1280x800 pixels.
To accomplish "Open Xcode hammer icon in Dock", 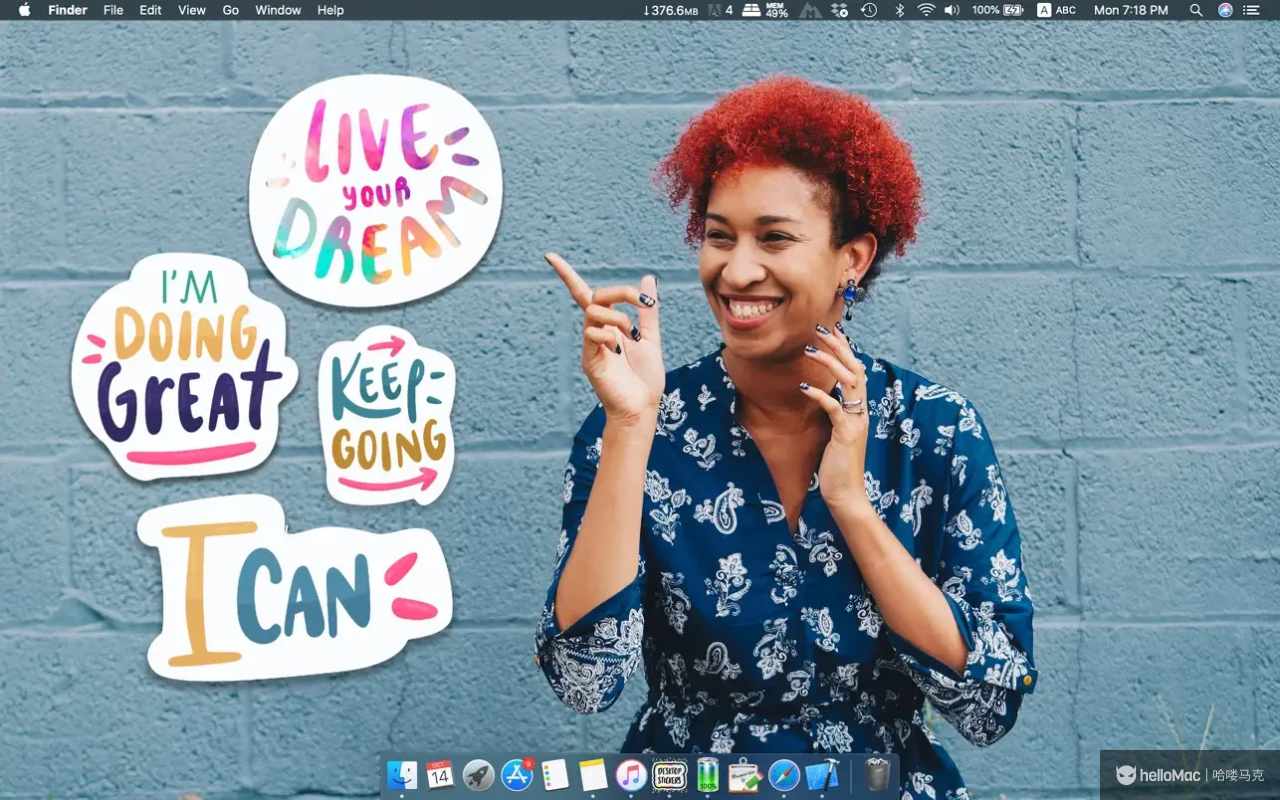I will point(822,775).
